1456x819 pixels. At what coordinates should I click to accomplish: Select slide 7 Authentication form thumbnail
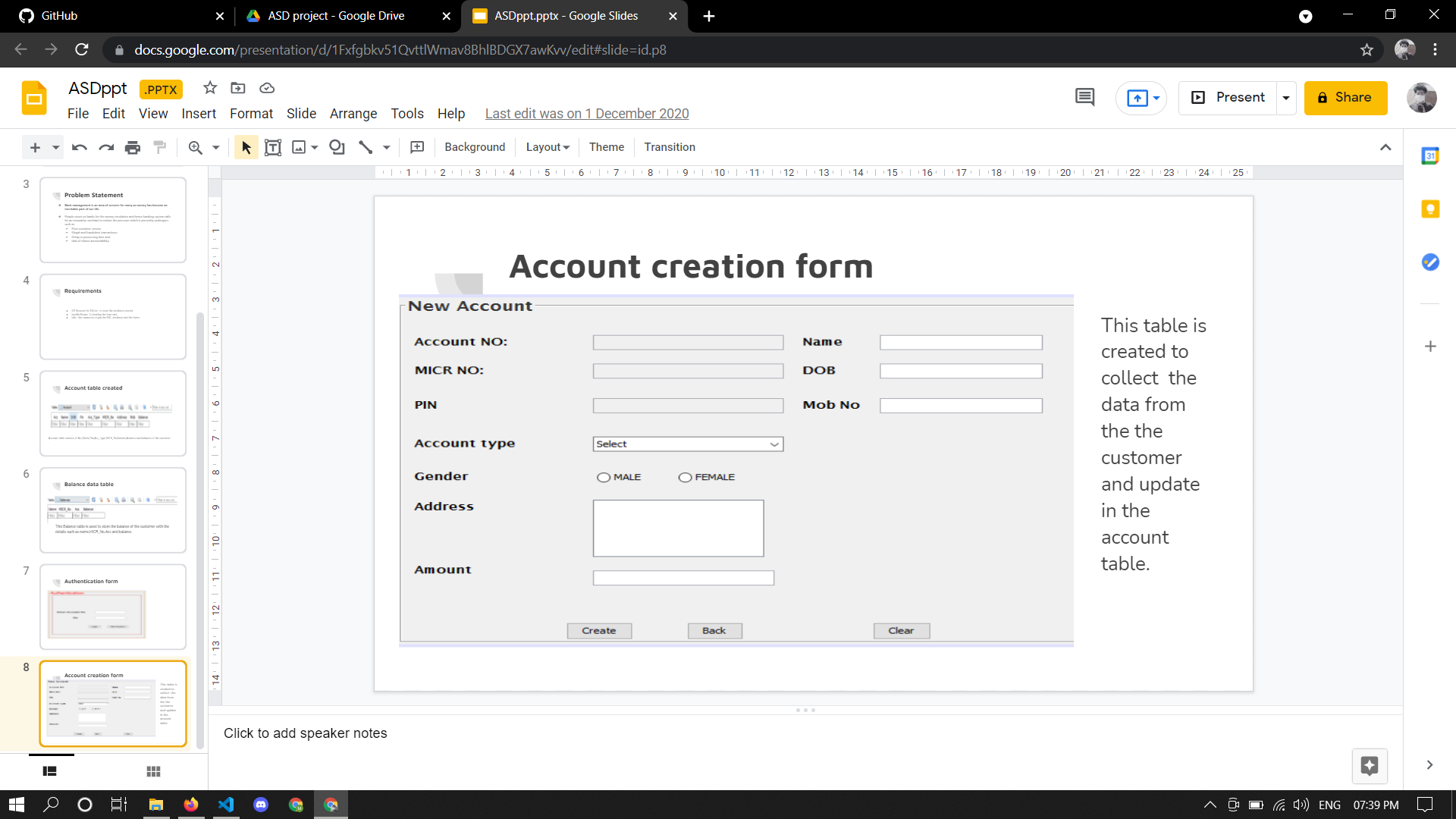click(x=113, y=607)
